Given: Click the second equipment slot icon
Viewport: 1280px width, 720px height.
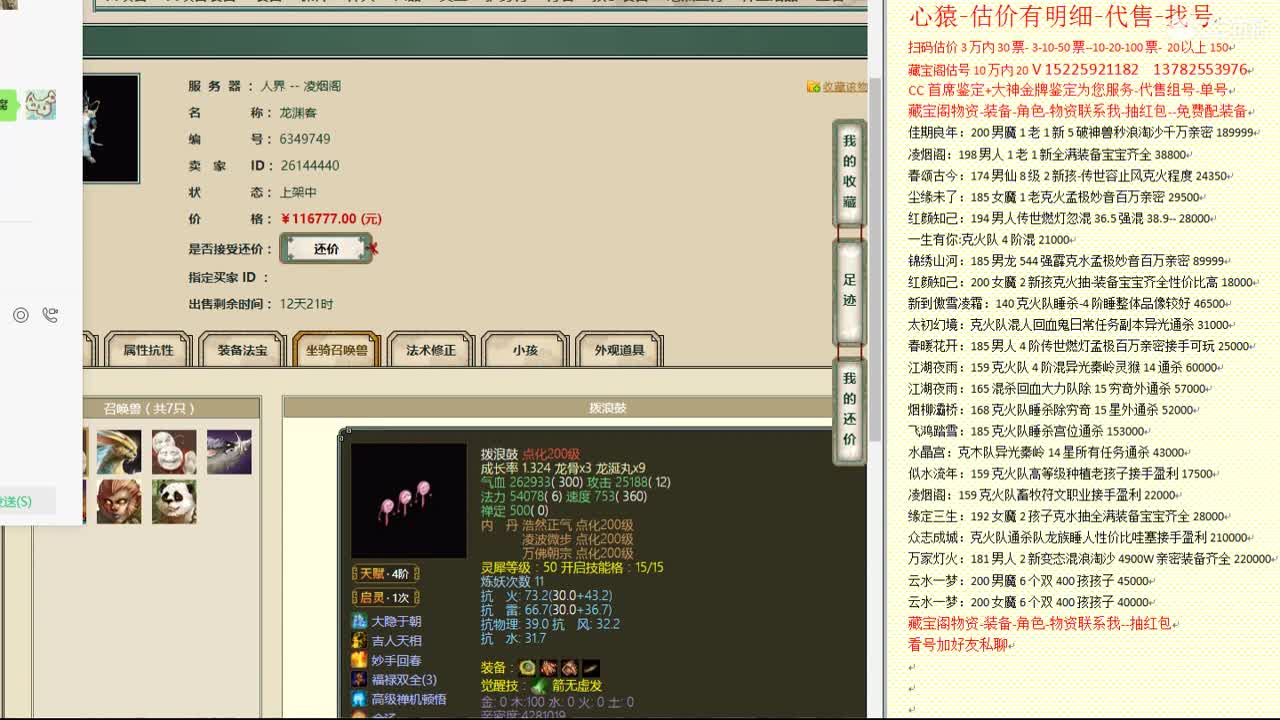Looking at the screenshot, I should tap(548, 667).
